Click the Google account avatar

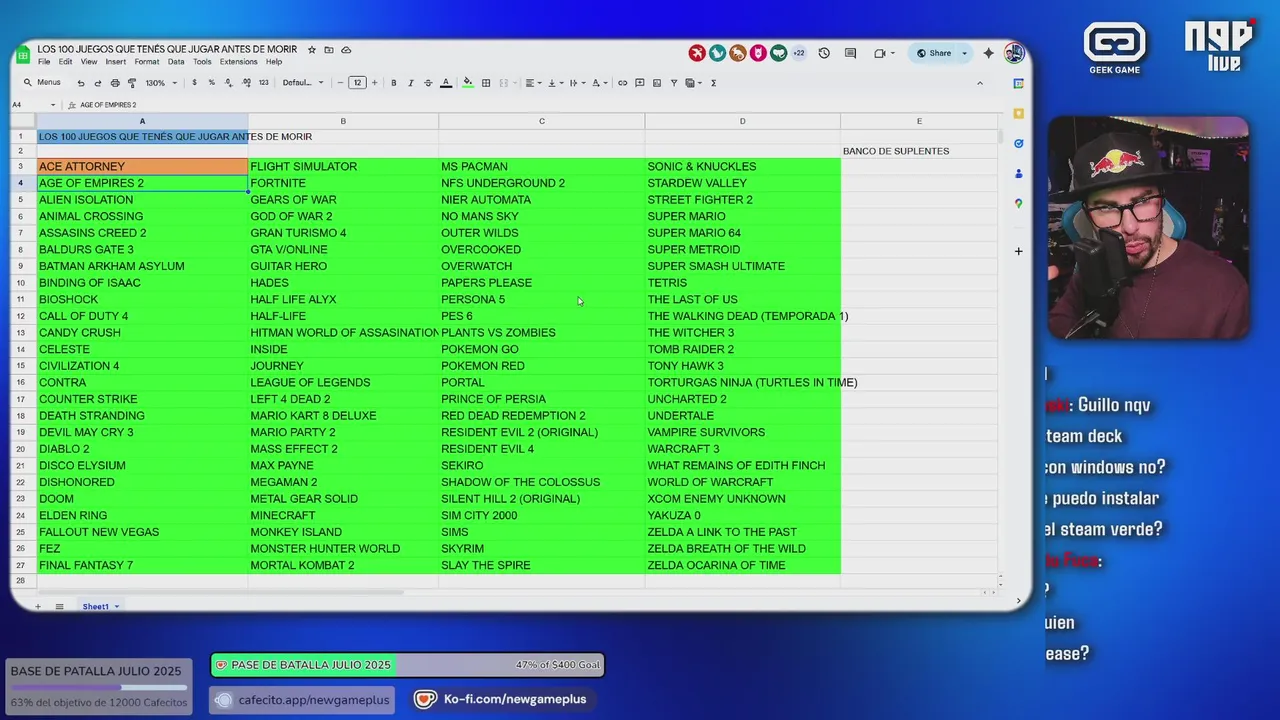click(x=1014, y=53)
